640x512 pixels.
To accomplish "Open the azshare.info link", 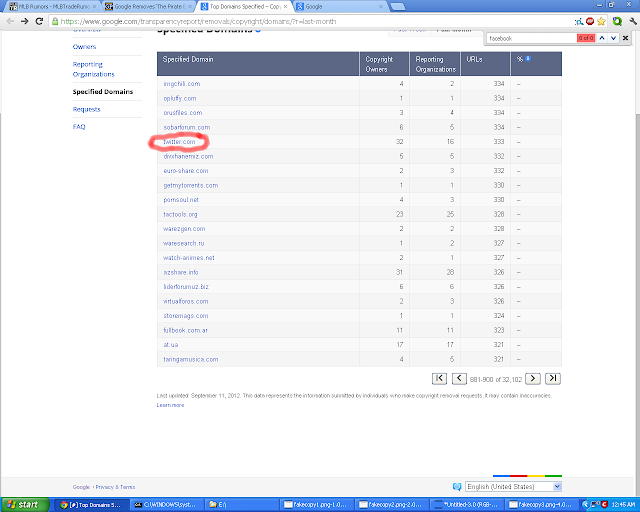I will tap(181, 272).
